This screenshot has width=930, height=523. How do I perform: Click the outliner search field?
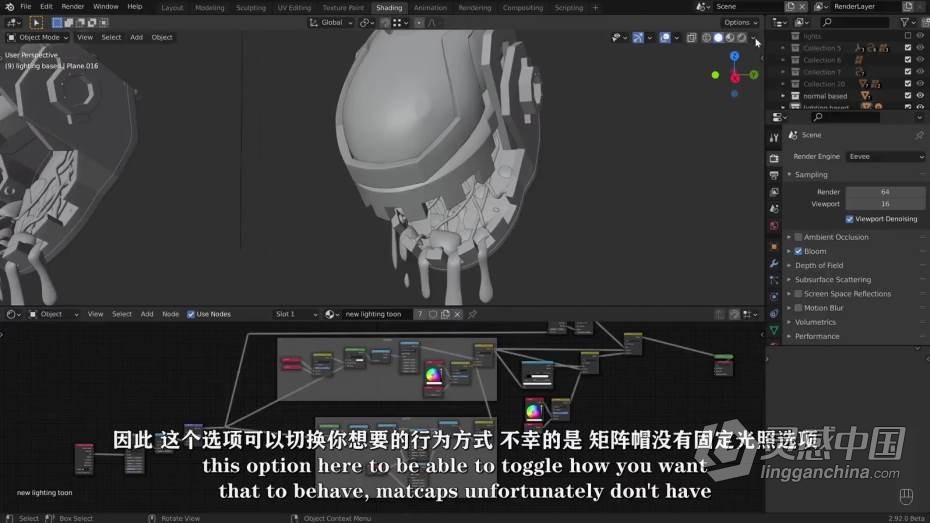[854, 23]
